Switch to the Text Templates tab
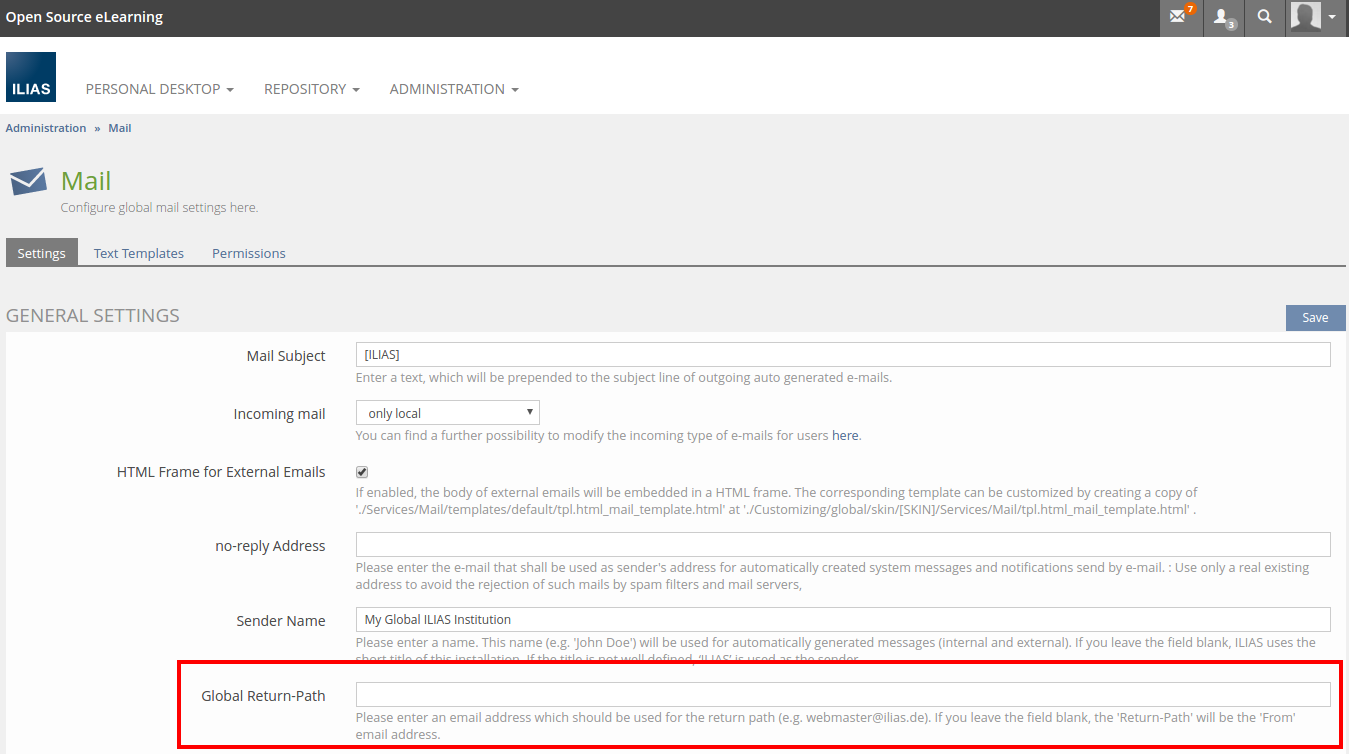This screenshot has width=1349, height=754. 139,253
